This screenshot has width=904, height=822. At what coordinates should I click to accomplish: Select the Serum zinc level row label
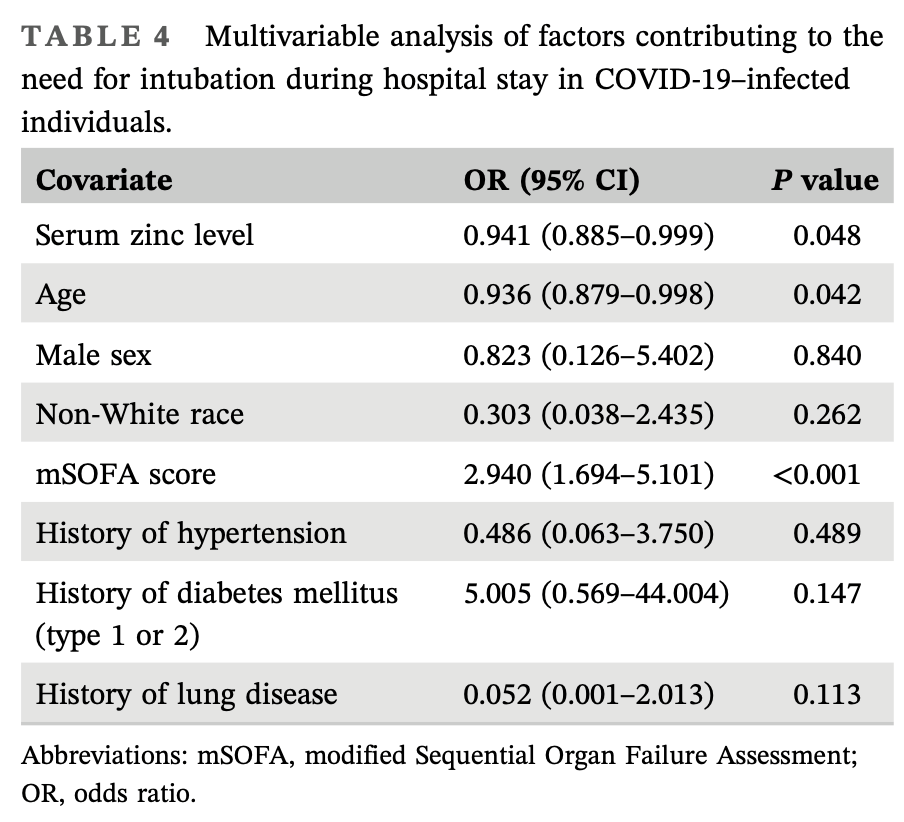pyautogui.click(x=145, y=235)
